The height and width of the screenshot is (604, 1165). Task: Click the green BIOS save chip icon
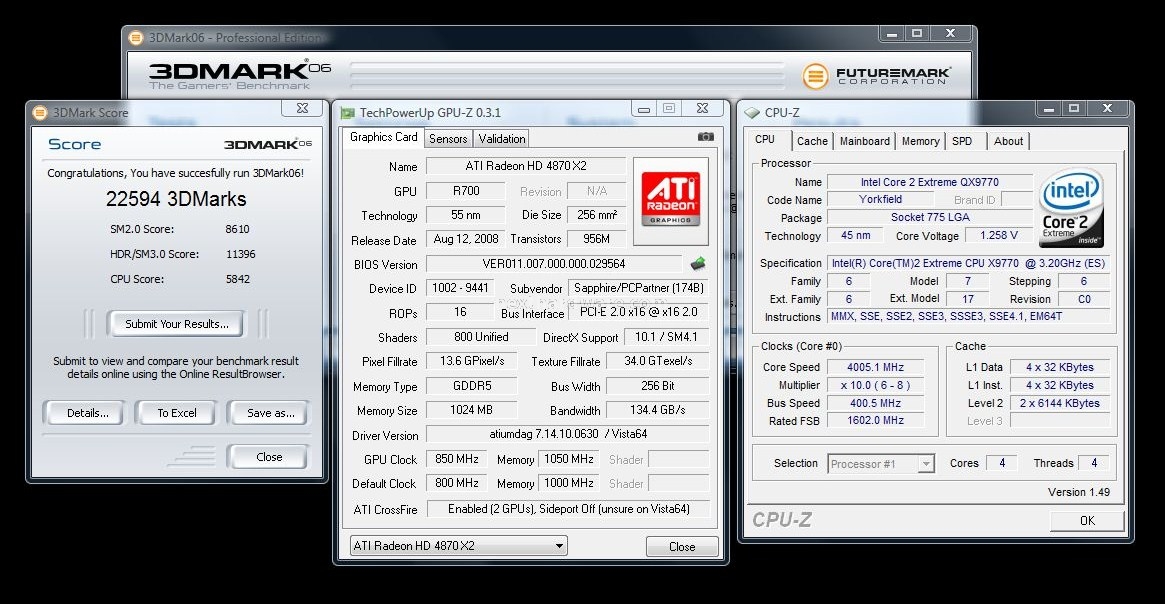(698, 264)
